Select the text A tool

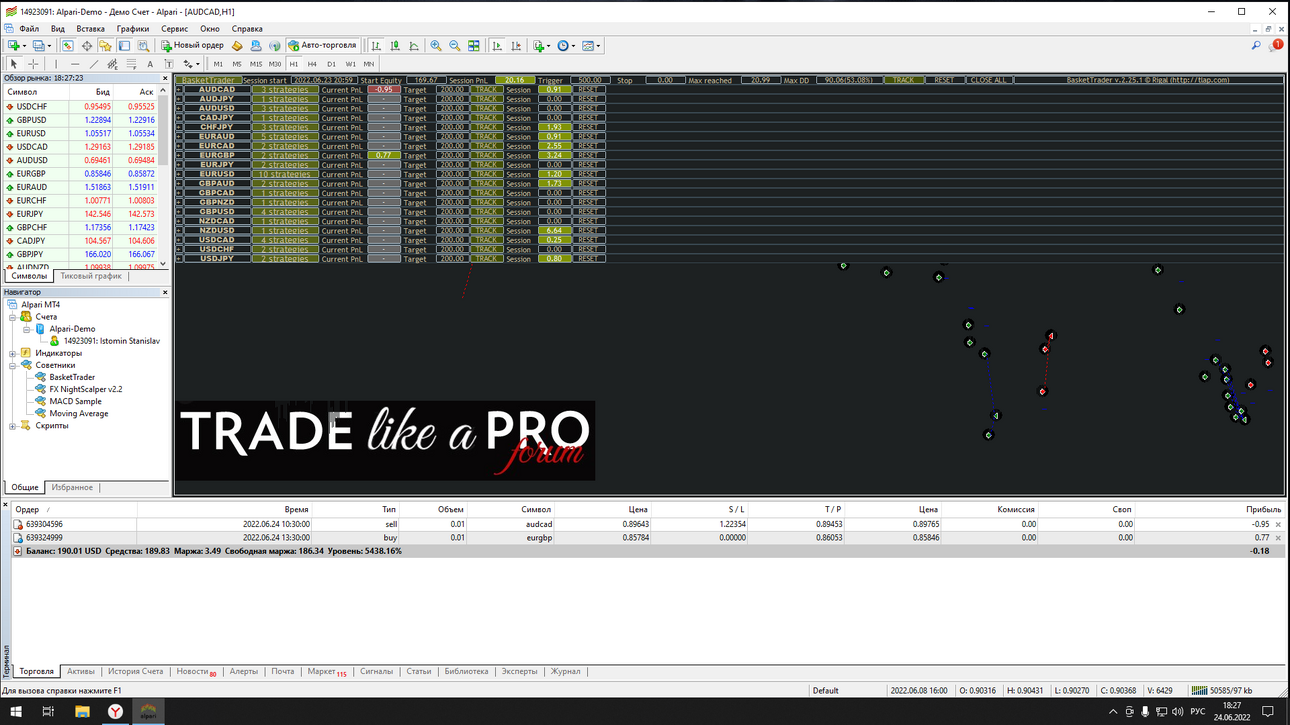tap(150, 64)
